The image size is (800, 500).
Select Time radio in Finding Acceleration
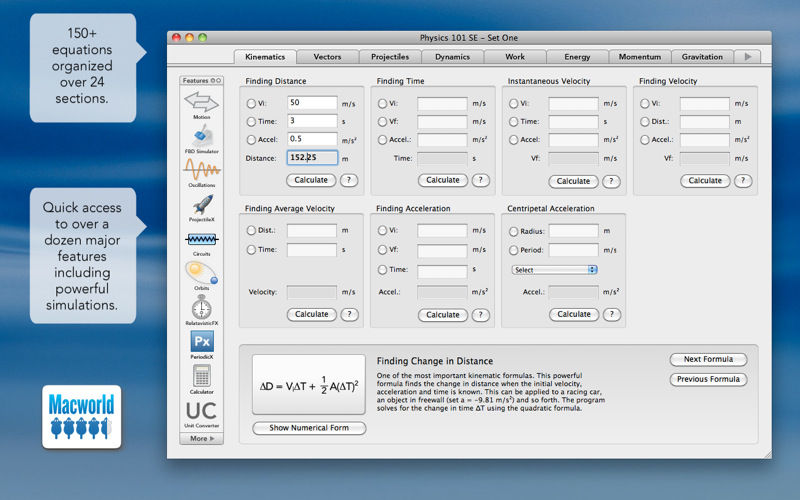click(x=382, y=270)
